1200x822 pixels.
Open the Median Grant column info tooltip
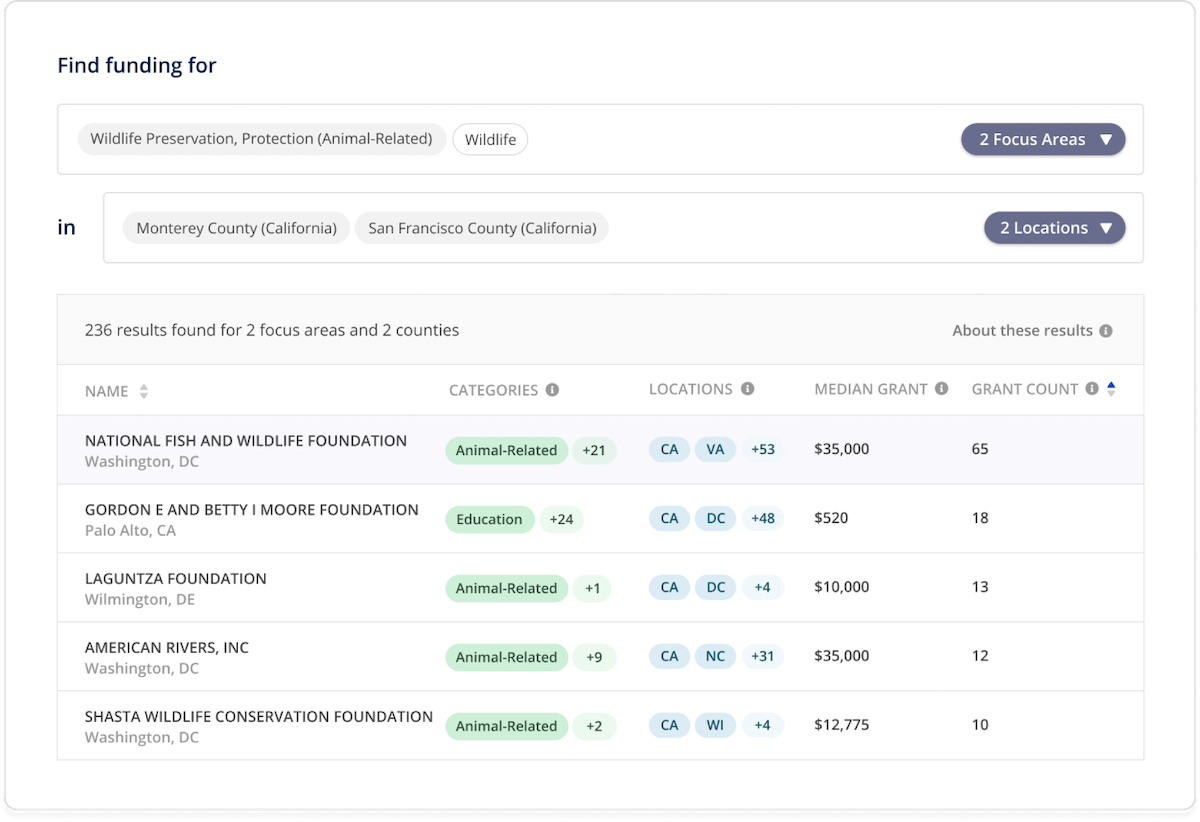[940, 389]
